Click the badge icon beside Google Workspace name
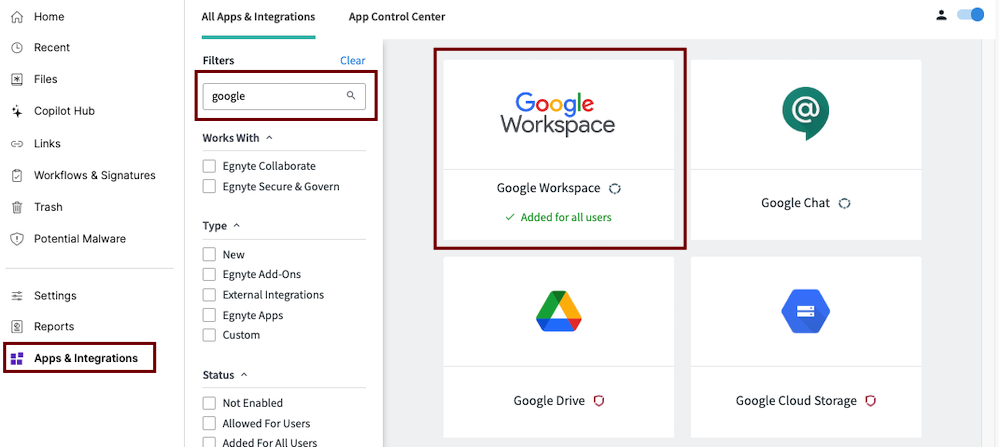The width and height of the screenshot is (999, 447). pos(614,188)
